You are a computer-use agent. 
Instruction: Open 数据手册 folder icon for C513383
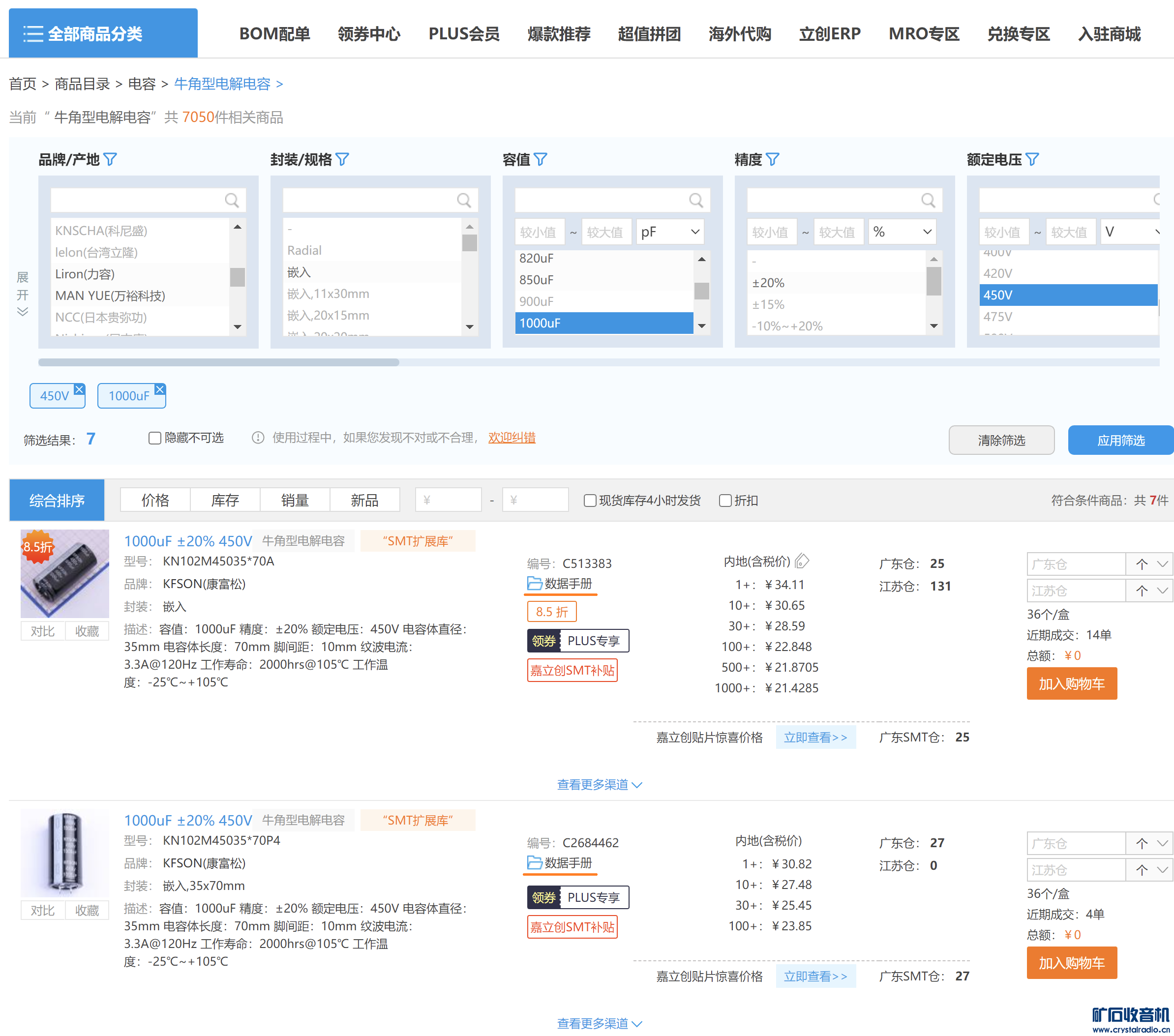[x=534, y=583]
